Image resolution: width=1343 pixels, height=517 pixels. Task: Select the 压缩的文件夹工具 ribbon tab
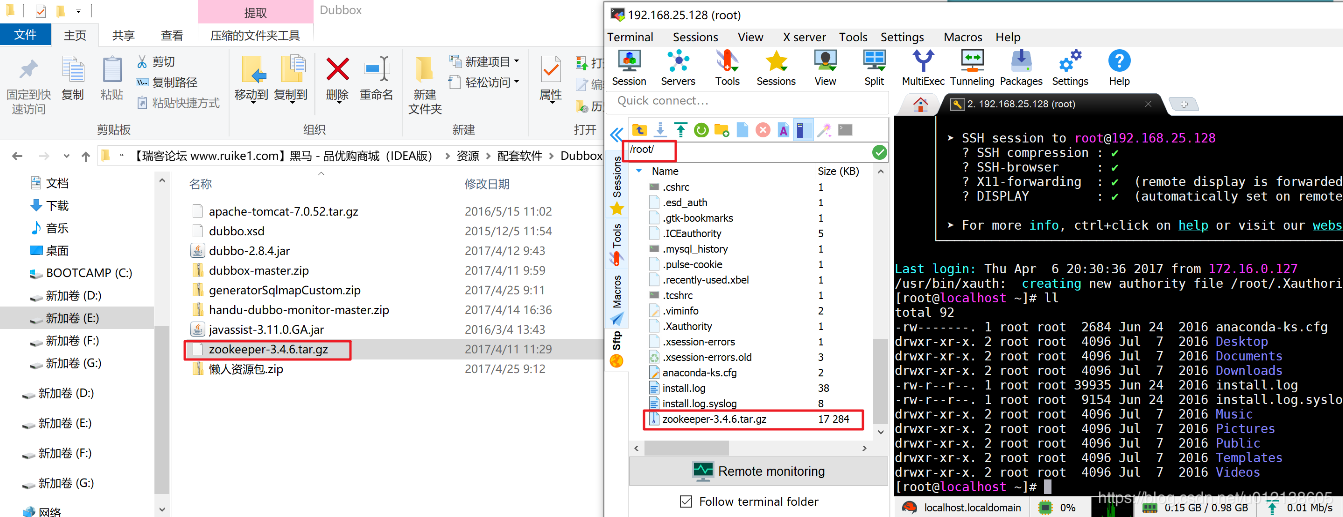tap(255, 35)
